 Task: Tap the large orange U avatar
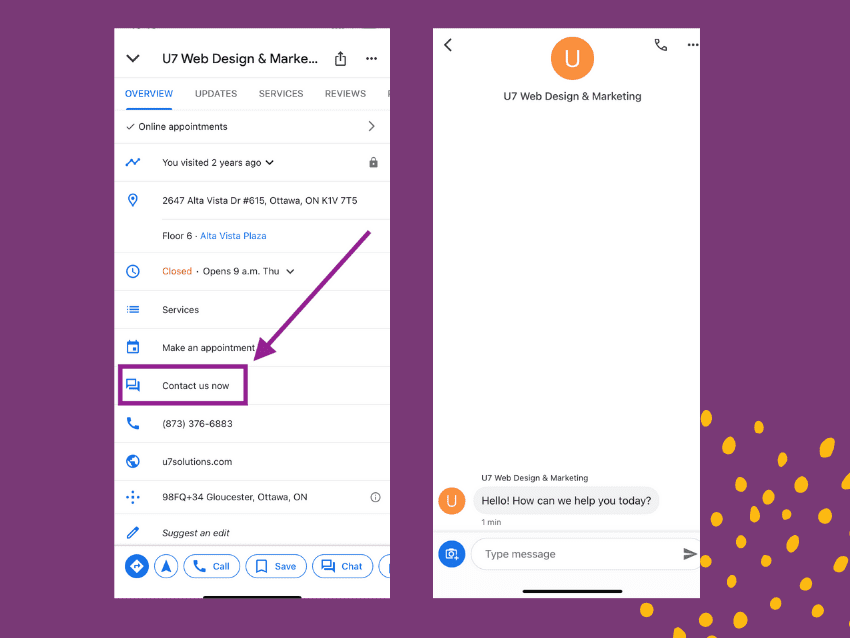point(572,58)
